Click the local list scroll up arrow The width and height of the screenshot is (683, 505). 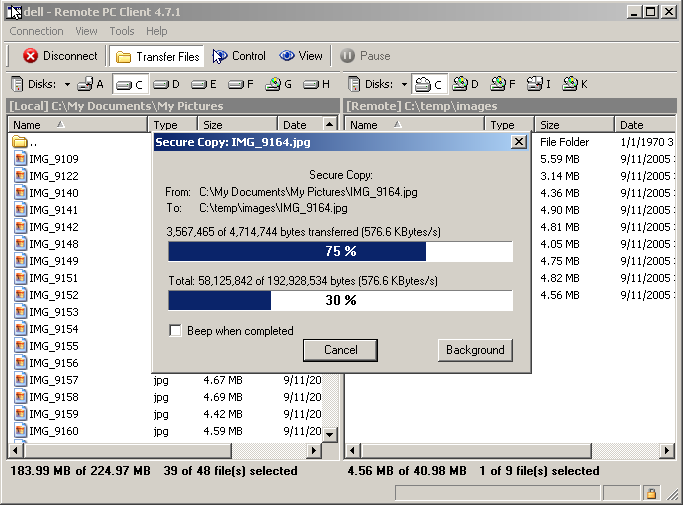(x=330, y=125)
